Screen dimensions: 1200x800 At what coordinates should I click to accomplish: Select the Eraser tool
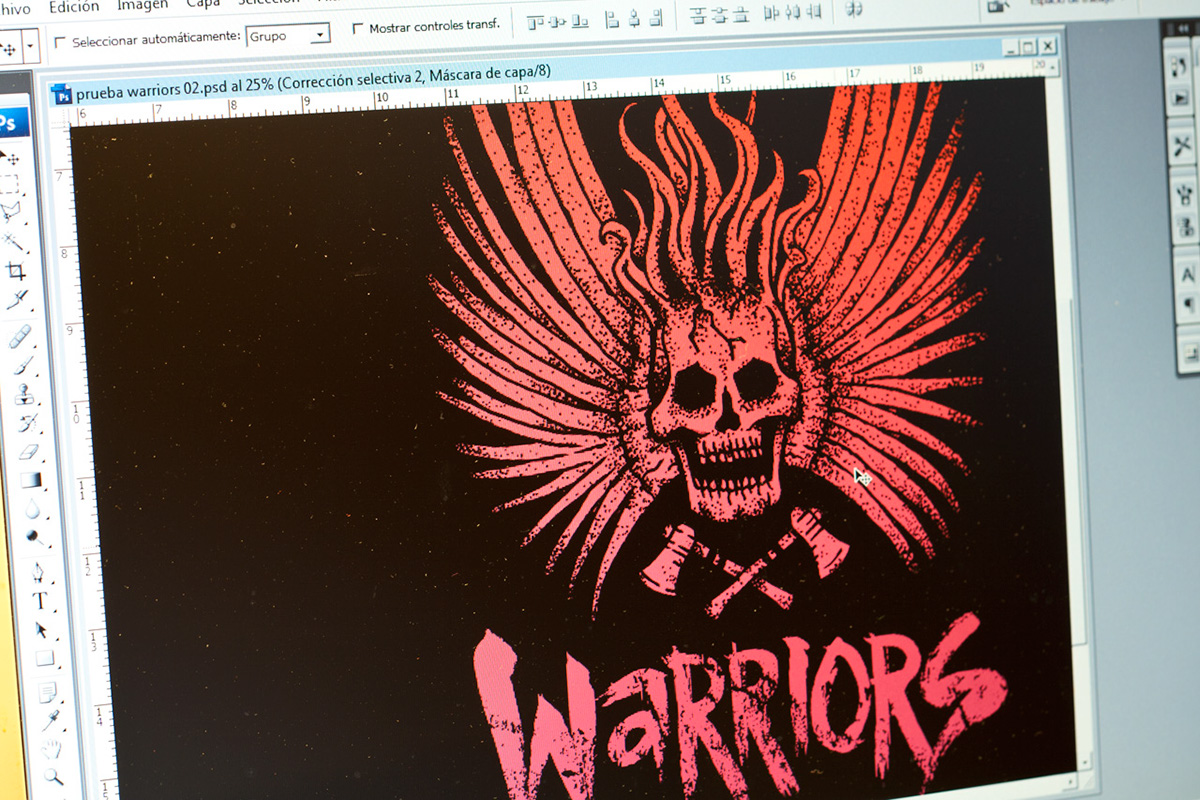[28, 452]
